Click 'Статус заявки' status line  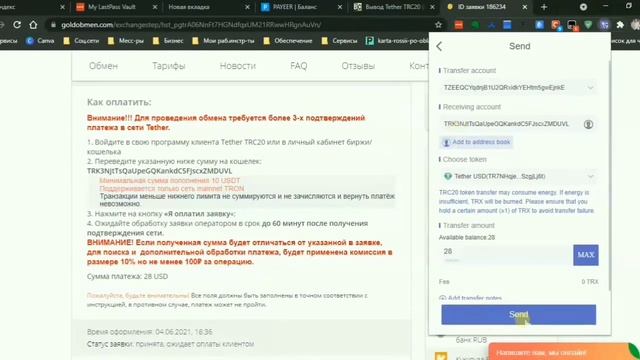[x=170, y=344]
